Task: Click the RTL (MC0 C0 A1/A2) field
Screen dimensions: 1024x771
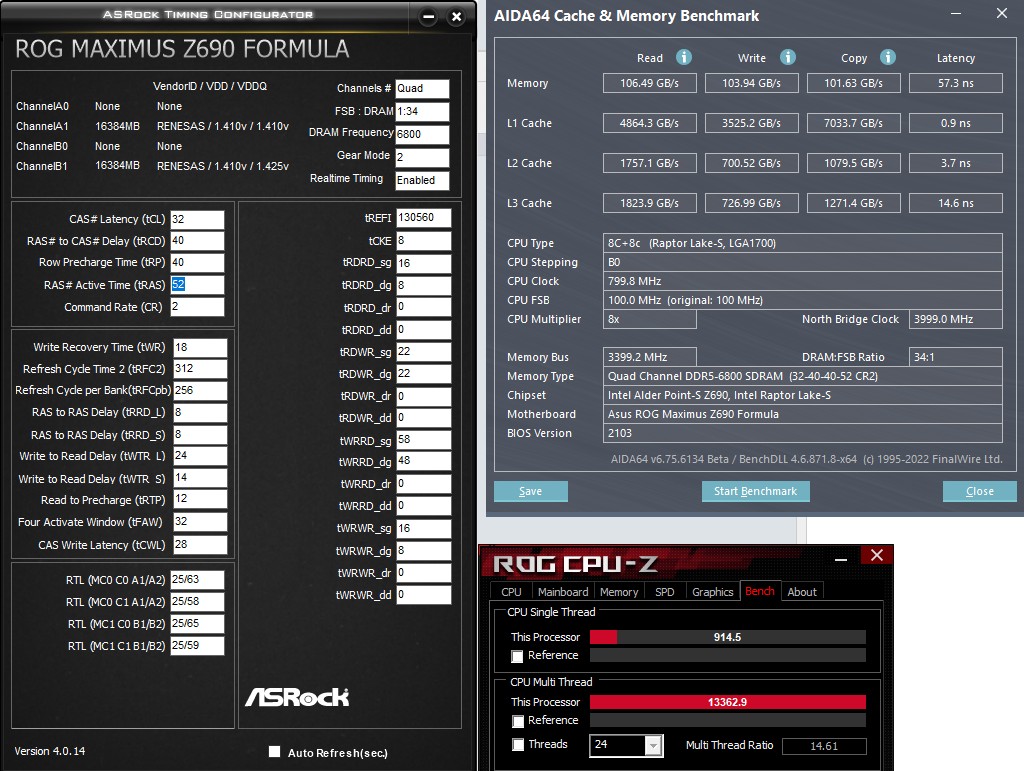Action: tap(197, 580)
